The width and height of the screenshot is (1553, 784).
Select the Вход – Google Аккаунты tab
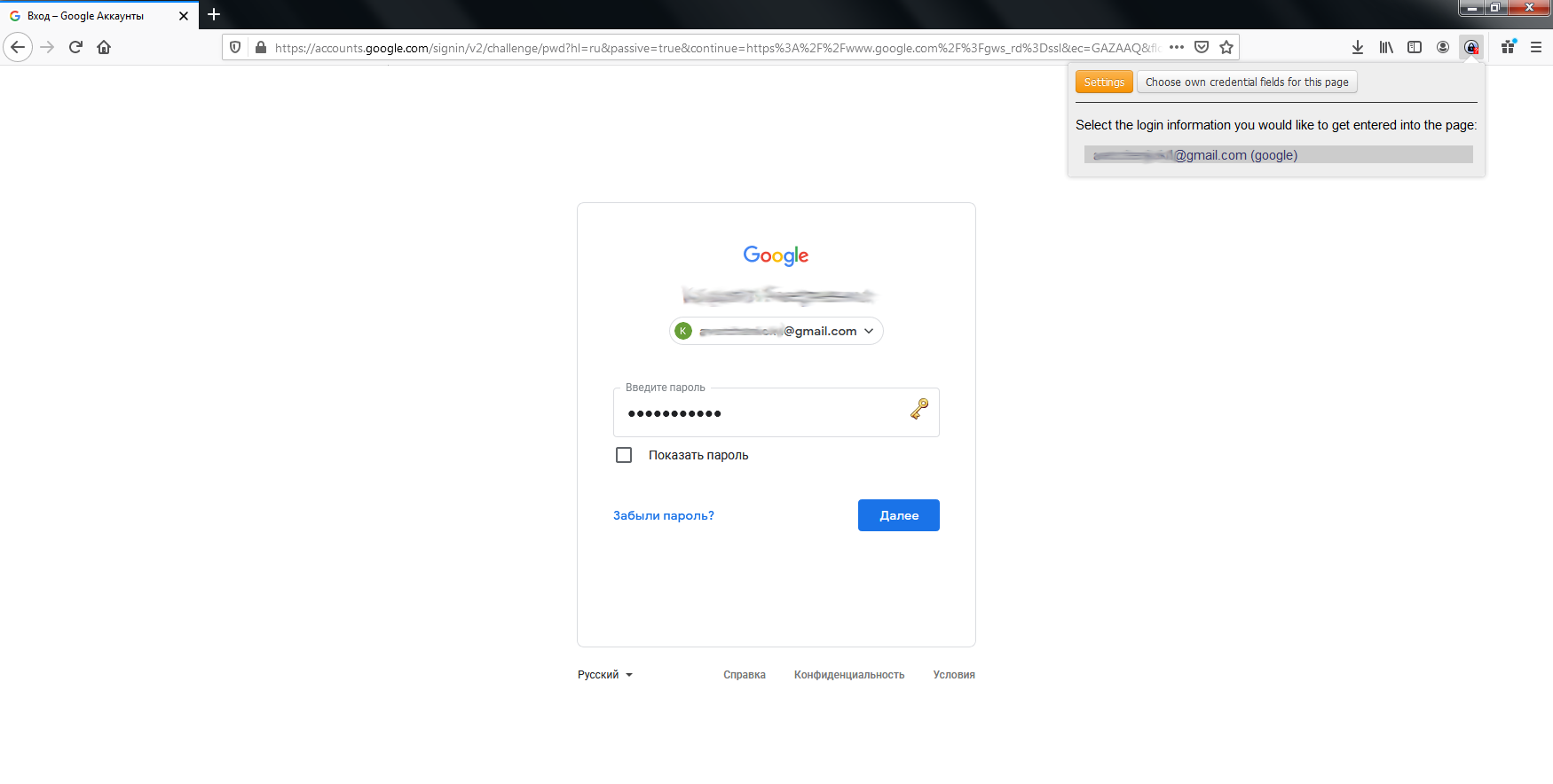(x=99, y=16)
